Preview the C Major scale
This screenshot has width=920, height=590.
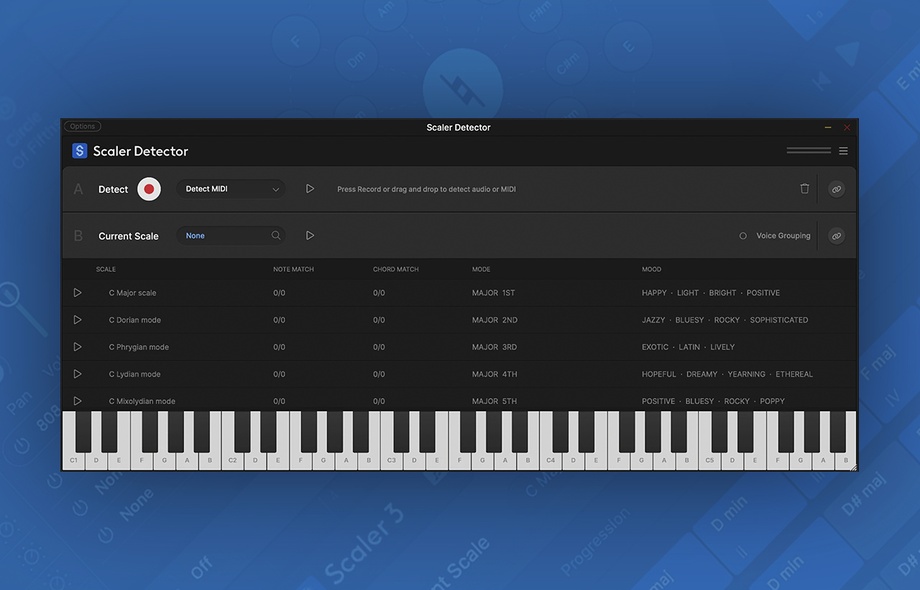click(x=77, y=293)
